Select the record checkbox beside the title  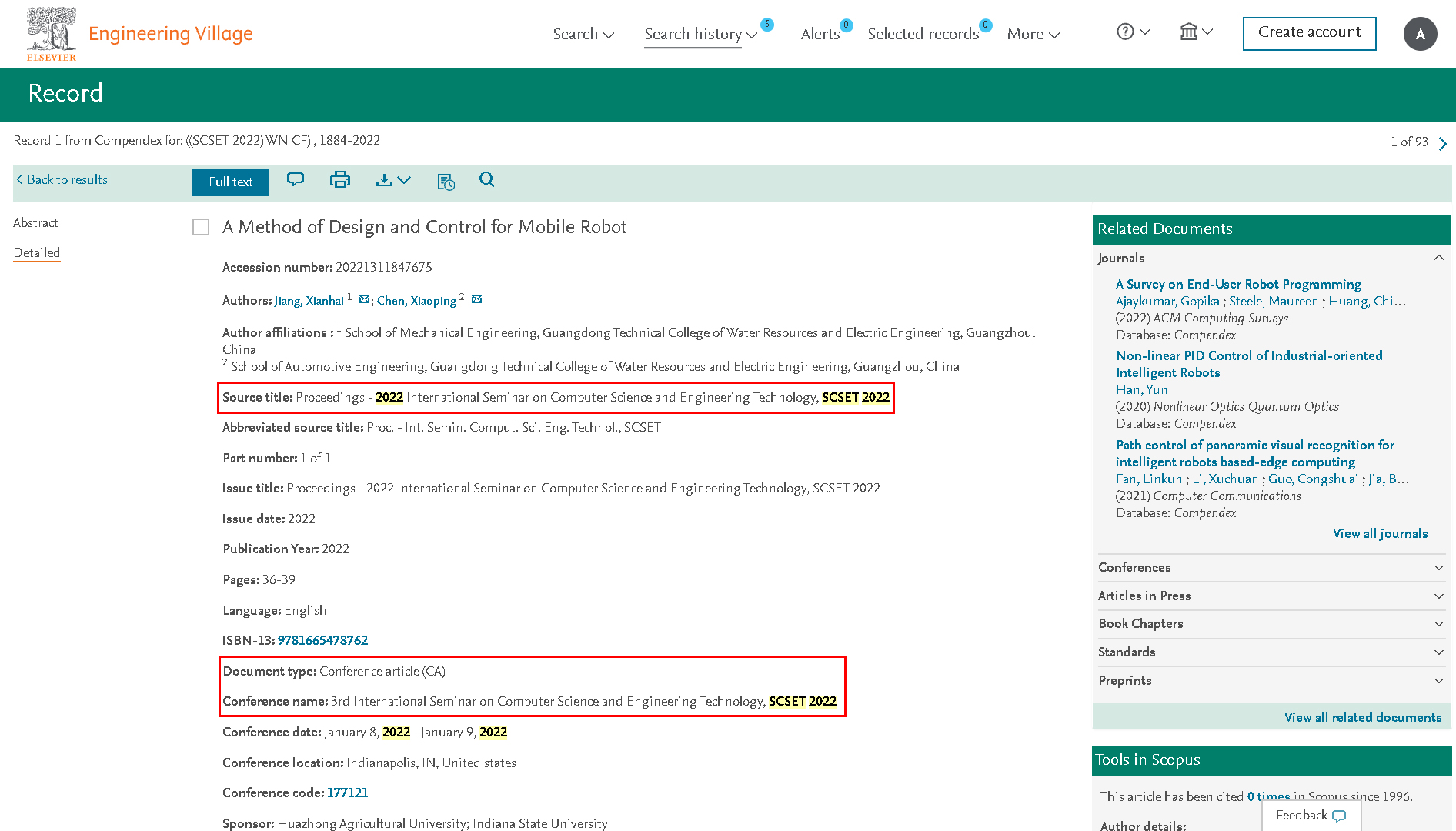tap(201, 227)
